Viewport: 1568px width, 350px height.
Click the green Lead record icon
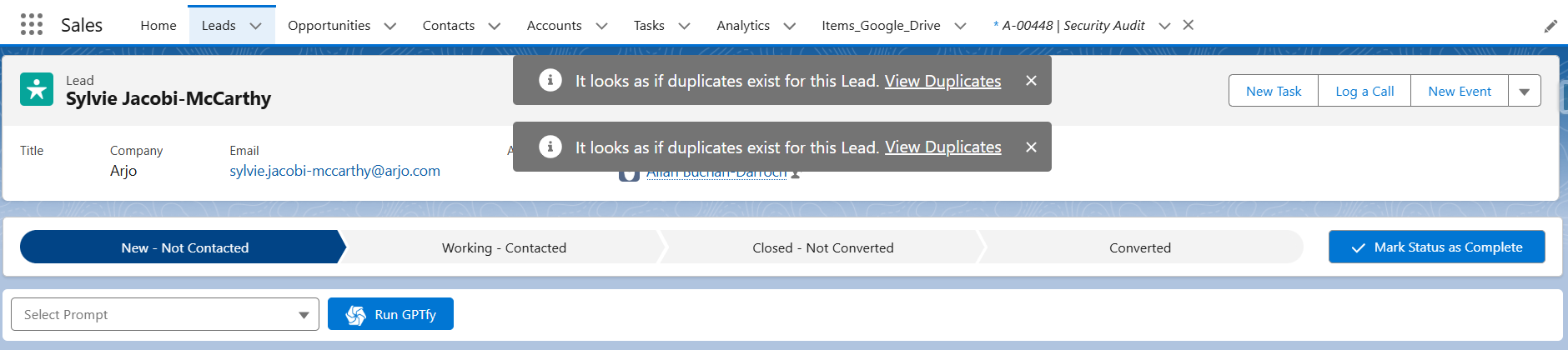(x=37, y=89)
